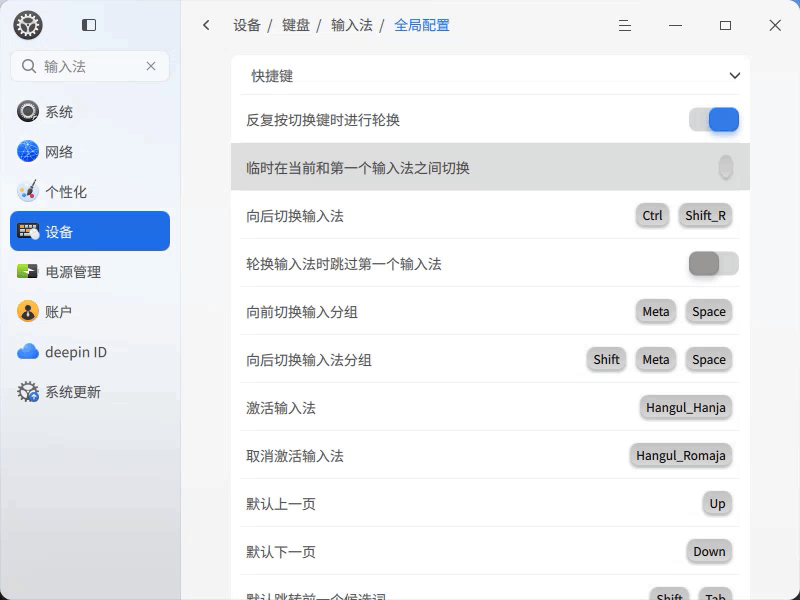The width and height of the screenshot is (800, 600).
Task: Open 系统更新 page
Action: [90, 391]
